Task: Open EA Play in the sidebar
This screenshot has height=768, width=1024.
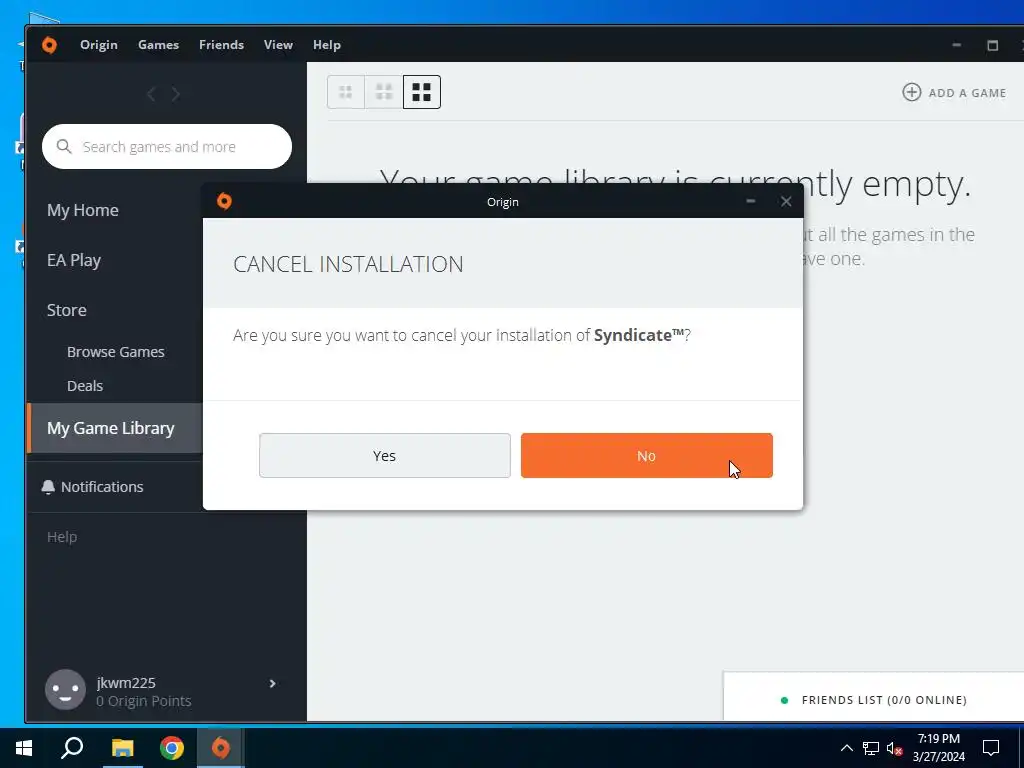Action: pyautogui.click(x=74, y=260)
